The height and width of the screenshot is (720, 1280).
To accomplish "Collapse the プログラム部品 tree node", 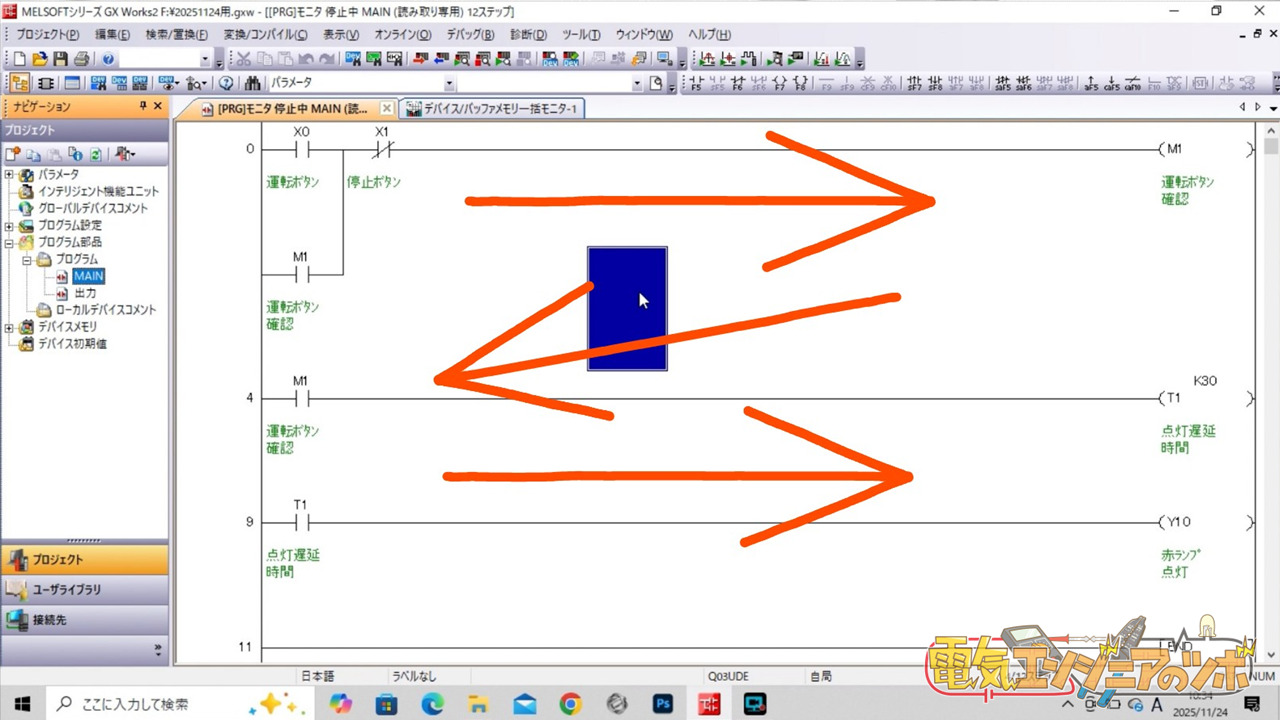I will point(9,242).
